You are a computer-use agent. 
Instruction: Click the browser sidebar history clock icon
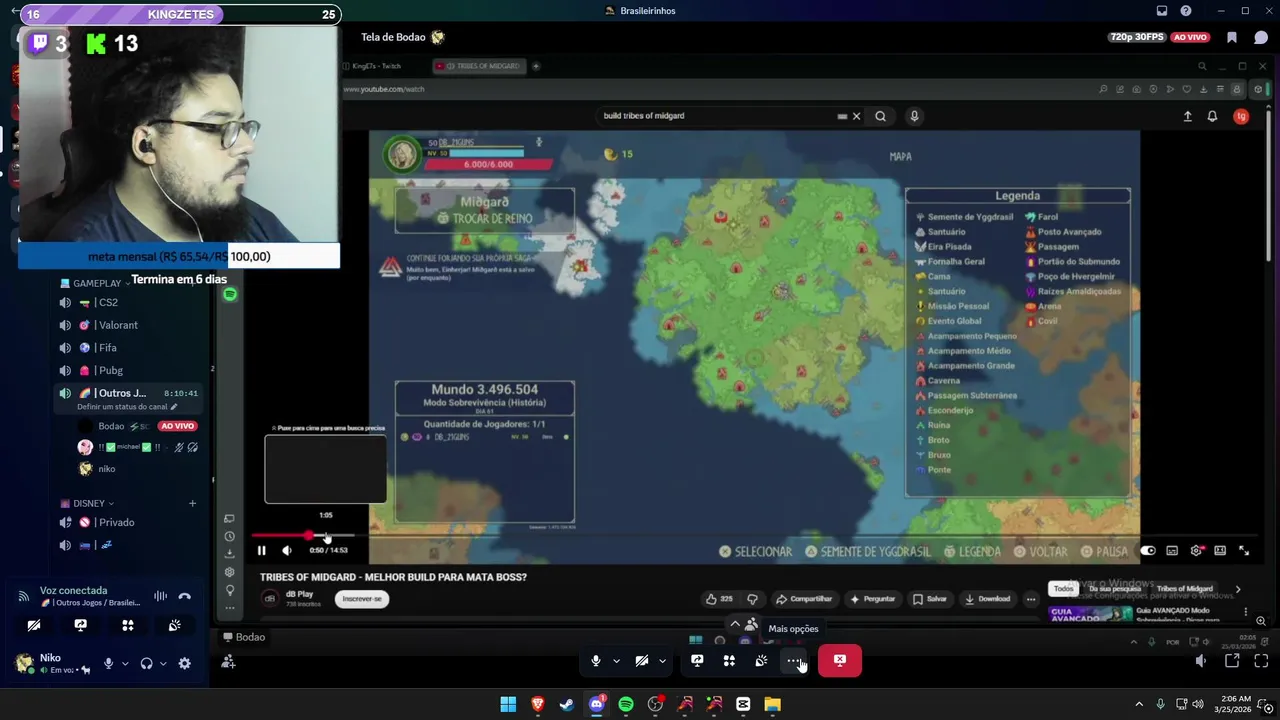point(230,536)
